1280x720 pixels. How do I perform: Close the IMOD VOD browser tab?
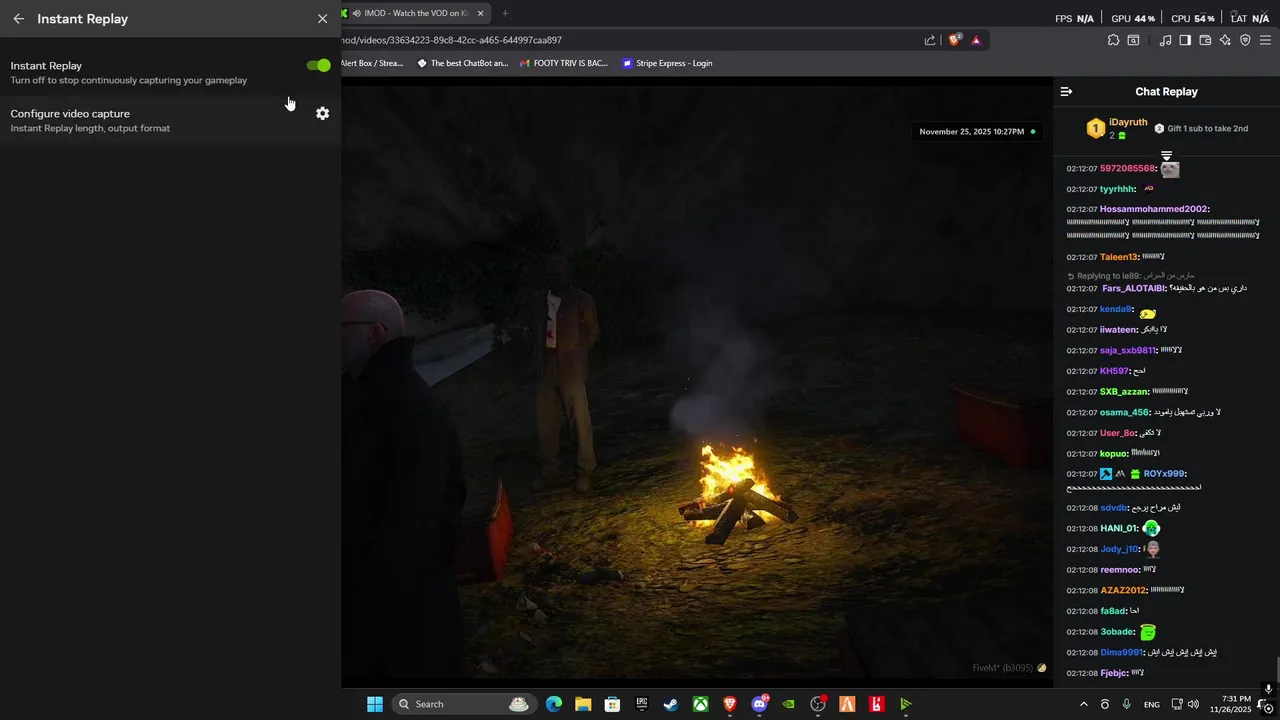480,13
